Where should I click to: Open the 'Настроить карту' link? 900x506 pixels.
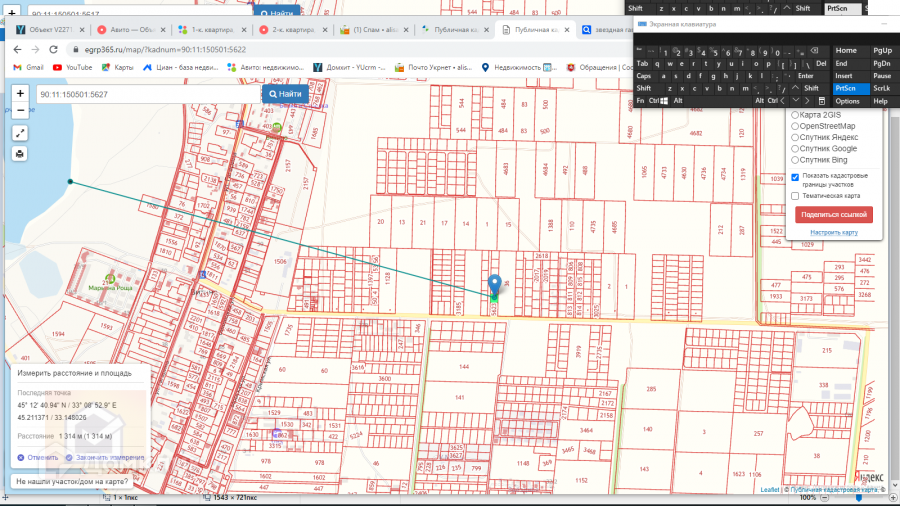tap(833, 232)
